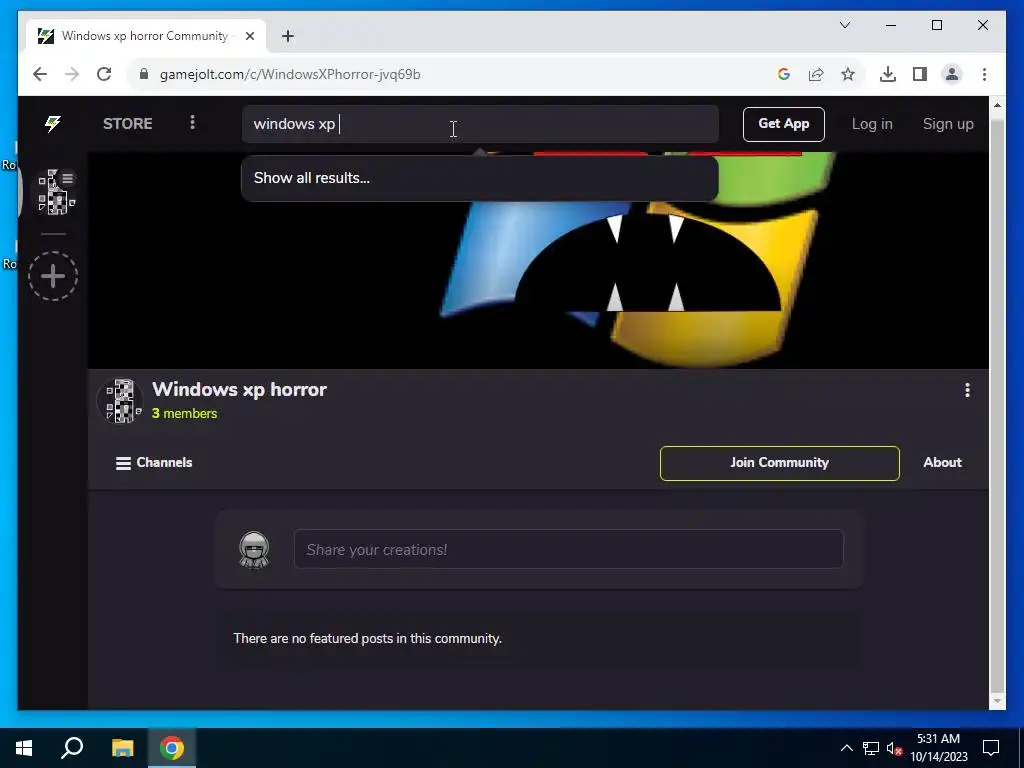Screen dimensions: 1024x768
Task: Close the Windows xp horror Community tab
Action: pos(249,36)
